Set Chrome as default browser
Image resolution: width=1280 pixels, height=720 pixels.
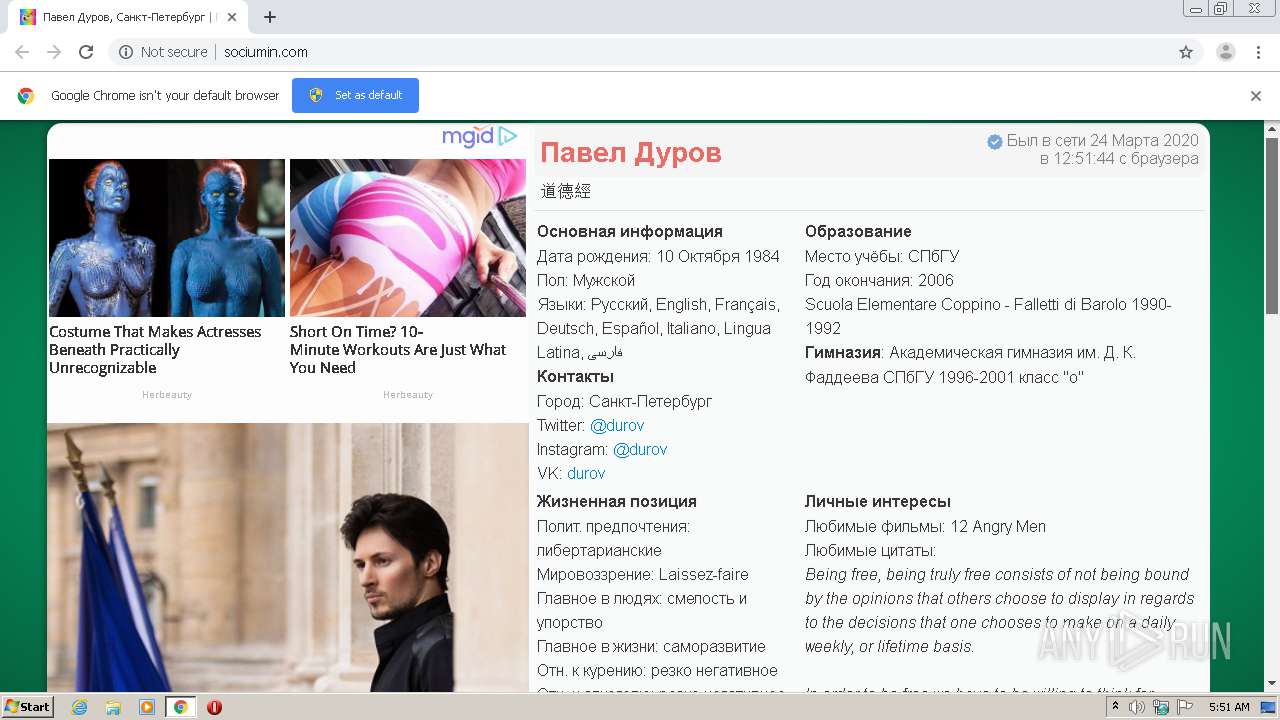(x=355, y=95)
